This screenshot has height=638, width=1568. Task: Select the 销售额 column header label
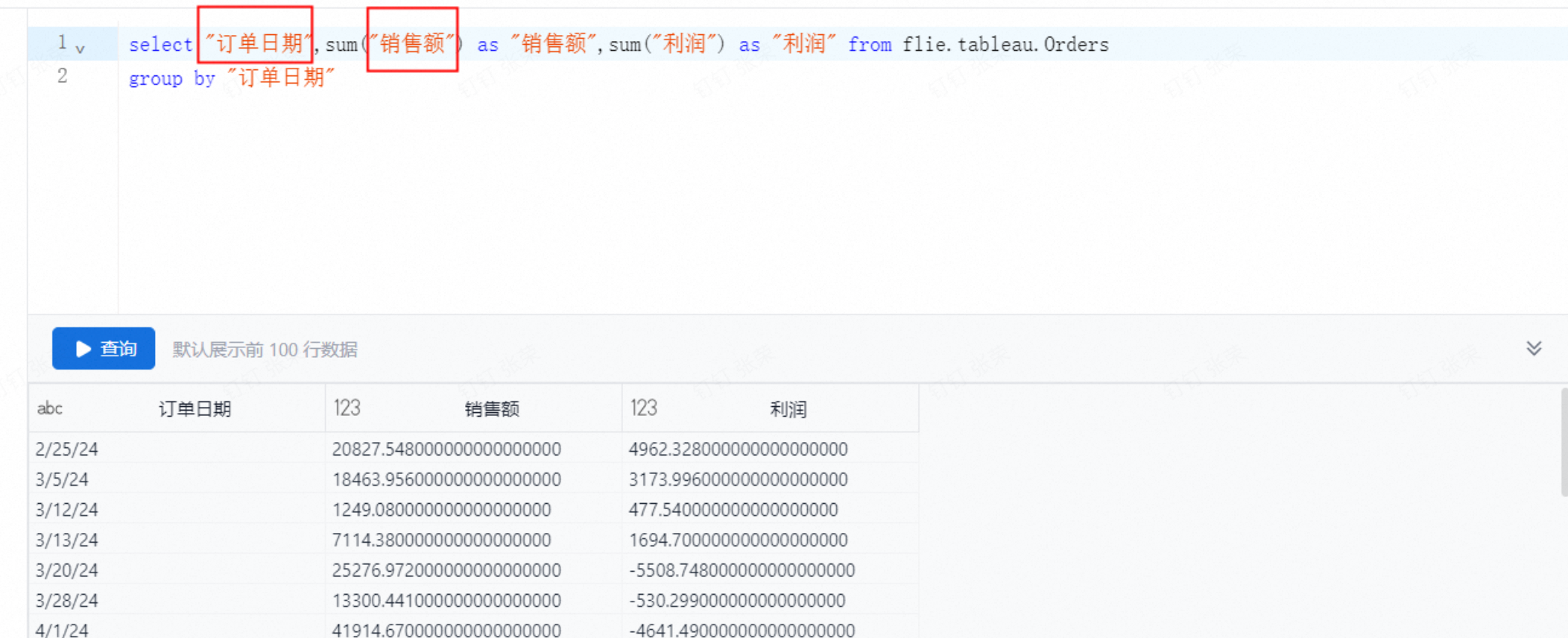[492, 409]
